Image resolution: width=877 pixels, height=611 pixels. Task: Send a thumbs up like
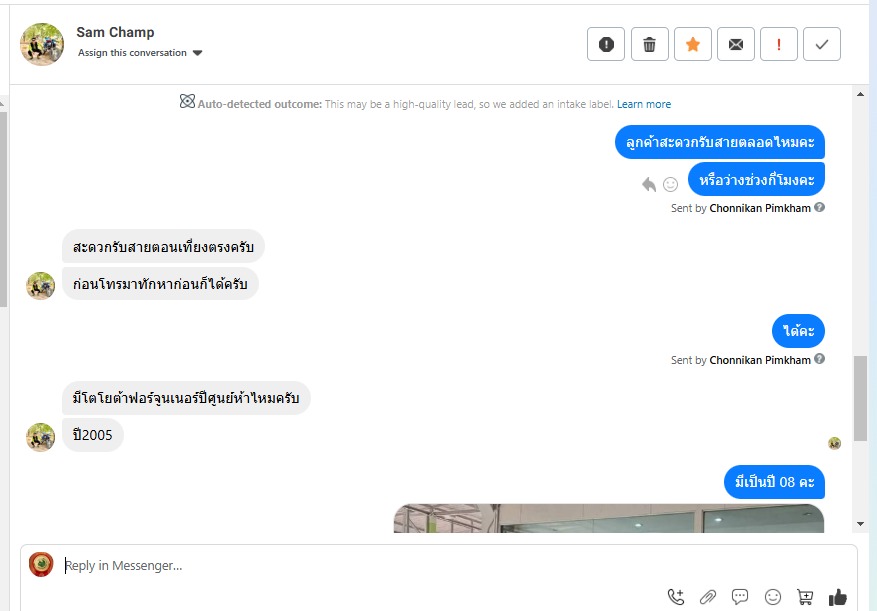pos(837,597)
